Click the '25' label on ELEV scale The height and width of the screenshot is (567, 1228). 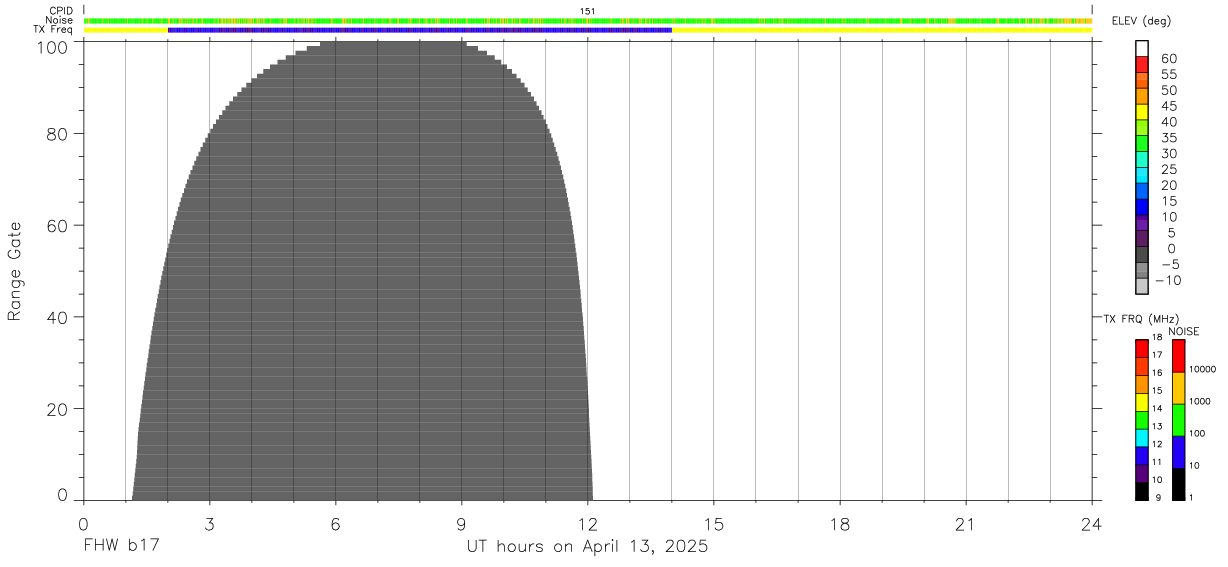[x=1168, y=170]
